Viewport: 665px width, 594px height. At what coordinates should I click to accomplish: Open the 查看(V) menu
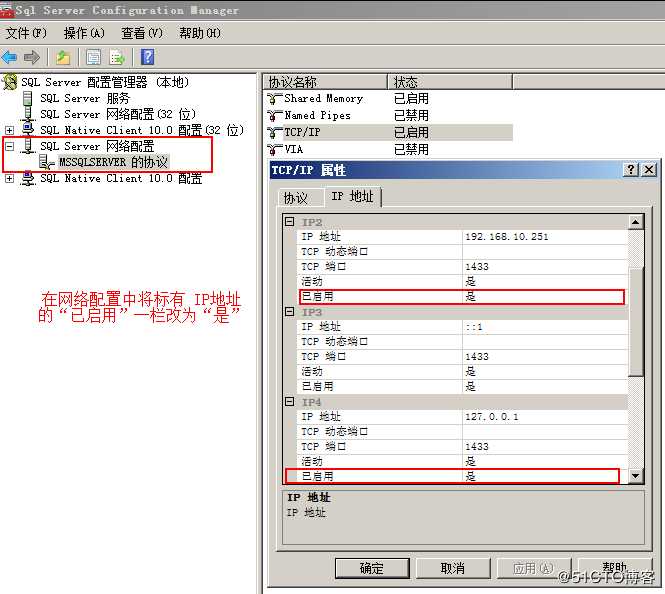click(142, 33)
